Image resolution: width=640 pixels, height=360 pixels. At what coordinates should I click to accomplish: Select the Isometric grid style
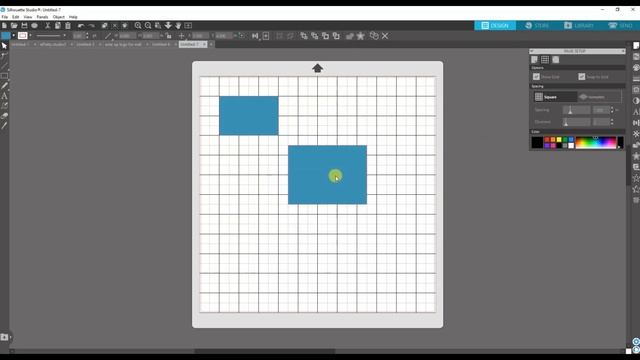599,97
